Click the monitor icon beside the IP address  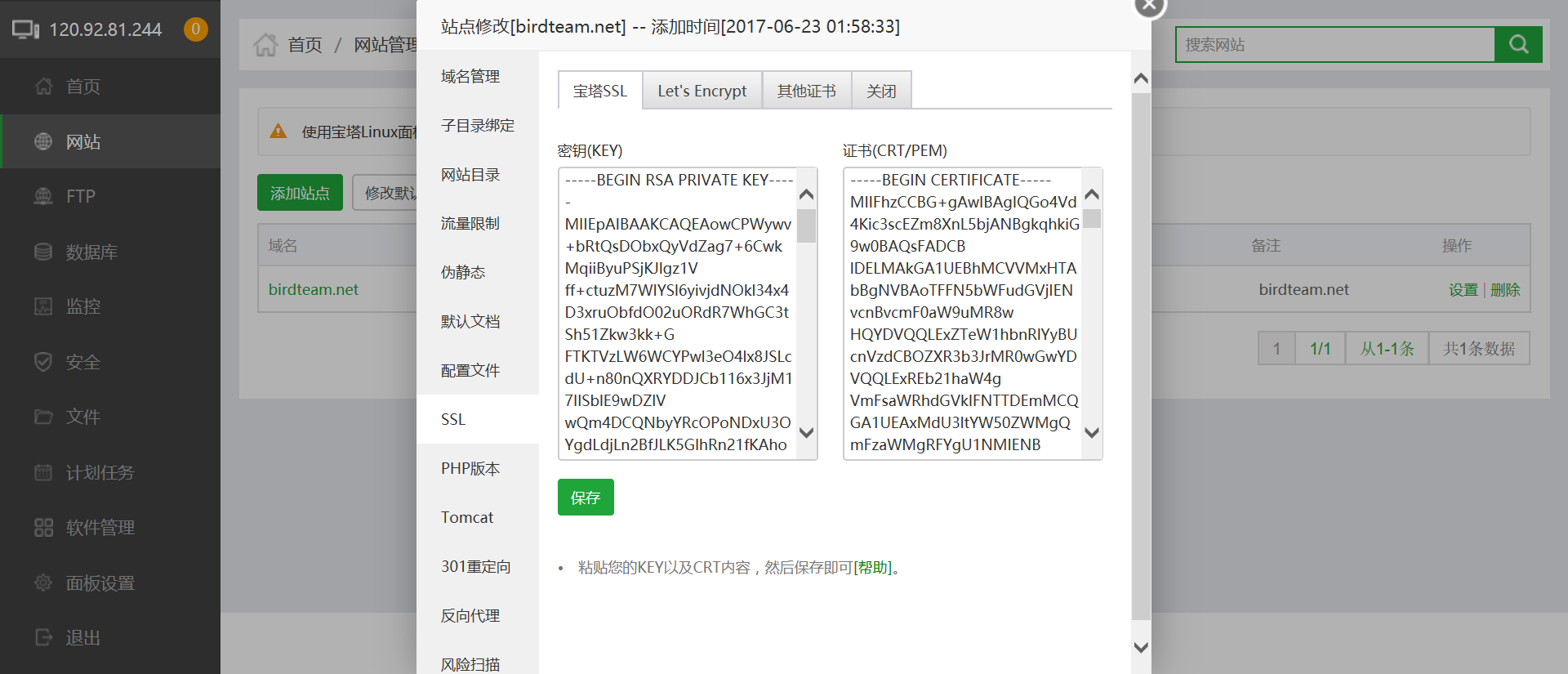[x=25, y=29]
